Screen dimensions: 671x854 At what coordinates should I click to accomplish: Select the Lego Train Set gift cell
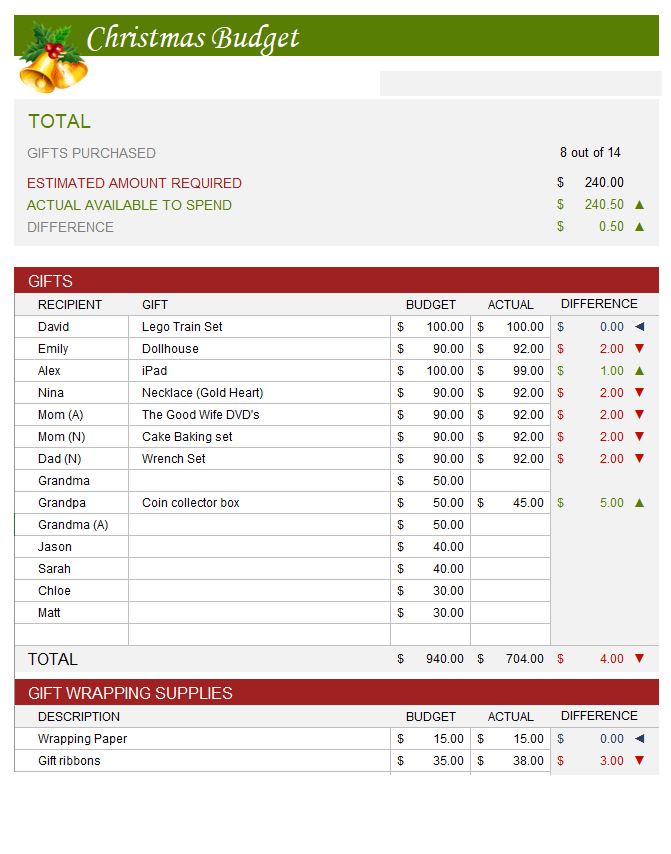(259, 327)
